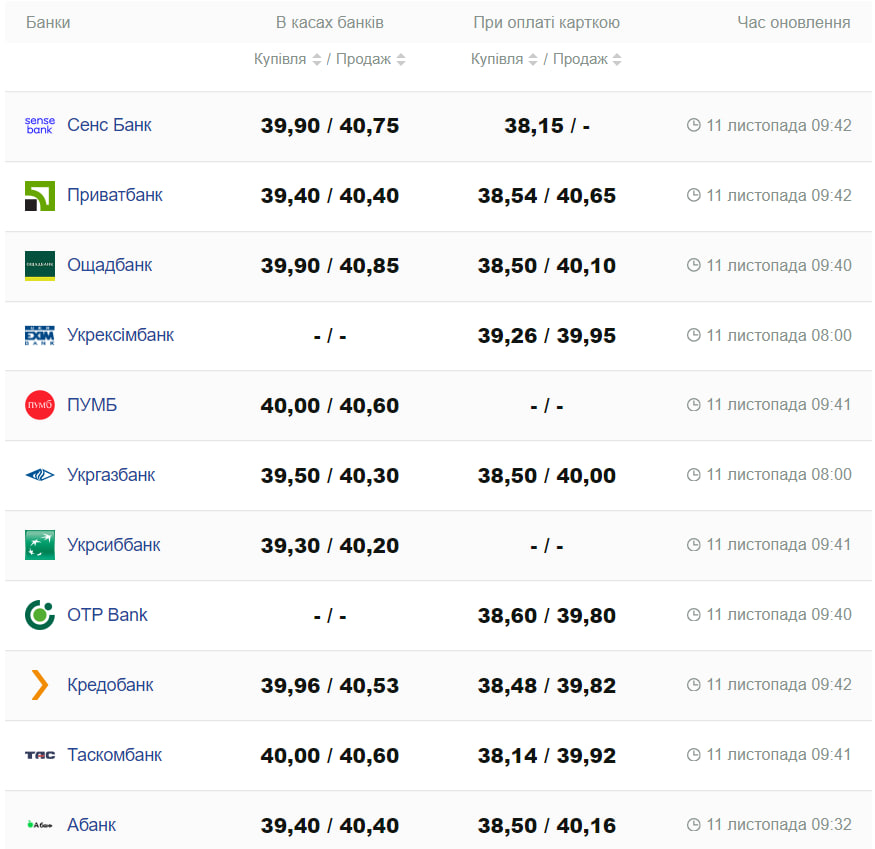Click the OTP Bank logo icon

[40, 615]
